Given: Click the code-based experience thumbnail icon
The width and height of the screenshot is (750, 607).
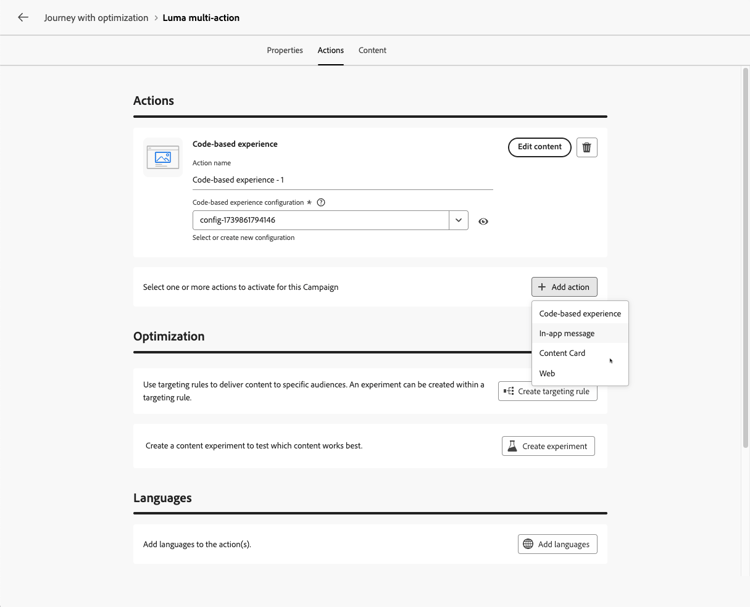Looking at the screenshot, I should (x=163, y=157).
